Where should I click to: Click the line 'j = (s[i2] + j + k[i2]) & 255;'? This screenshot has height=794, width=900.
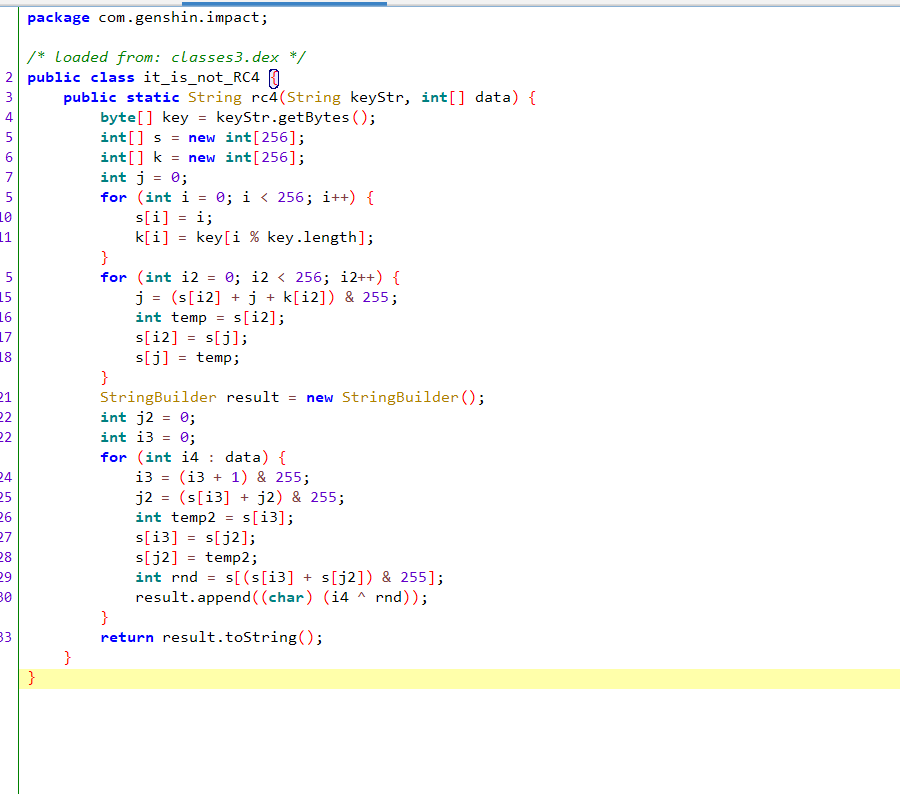tap(266, 297)
